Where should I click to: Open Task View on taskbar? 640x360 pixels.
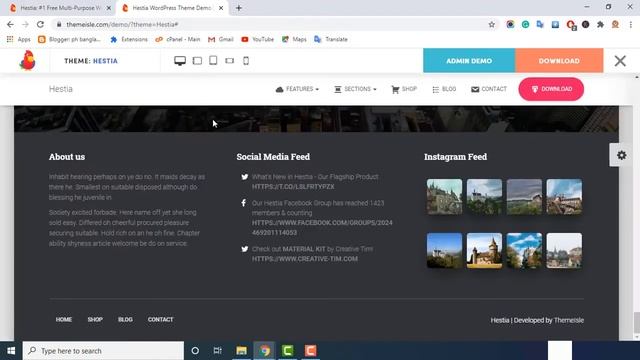point(218,351)
